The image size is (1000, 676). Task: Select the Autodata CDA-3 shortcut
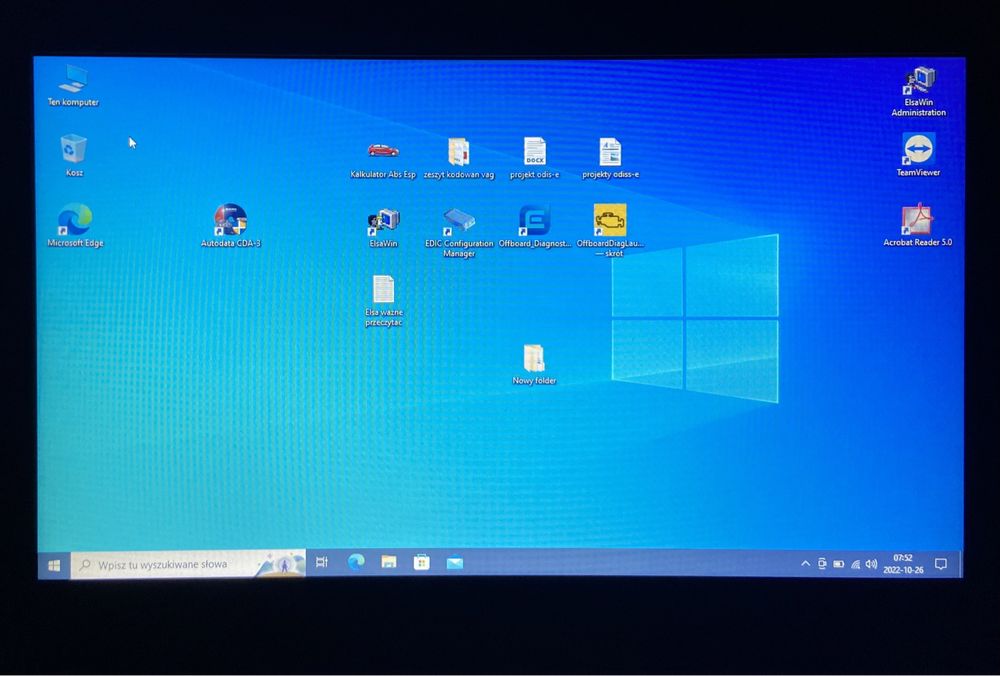[230, 225]
